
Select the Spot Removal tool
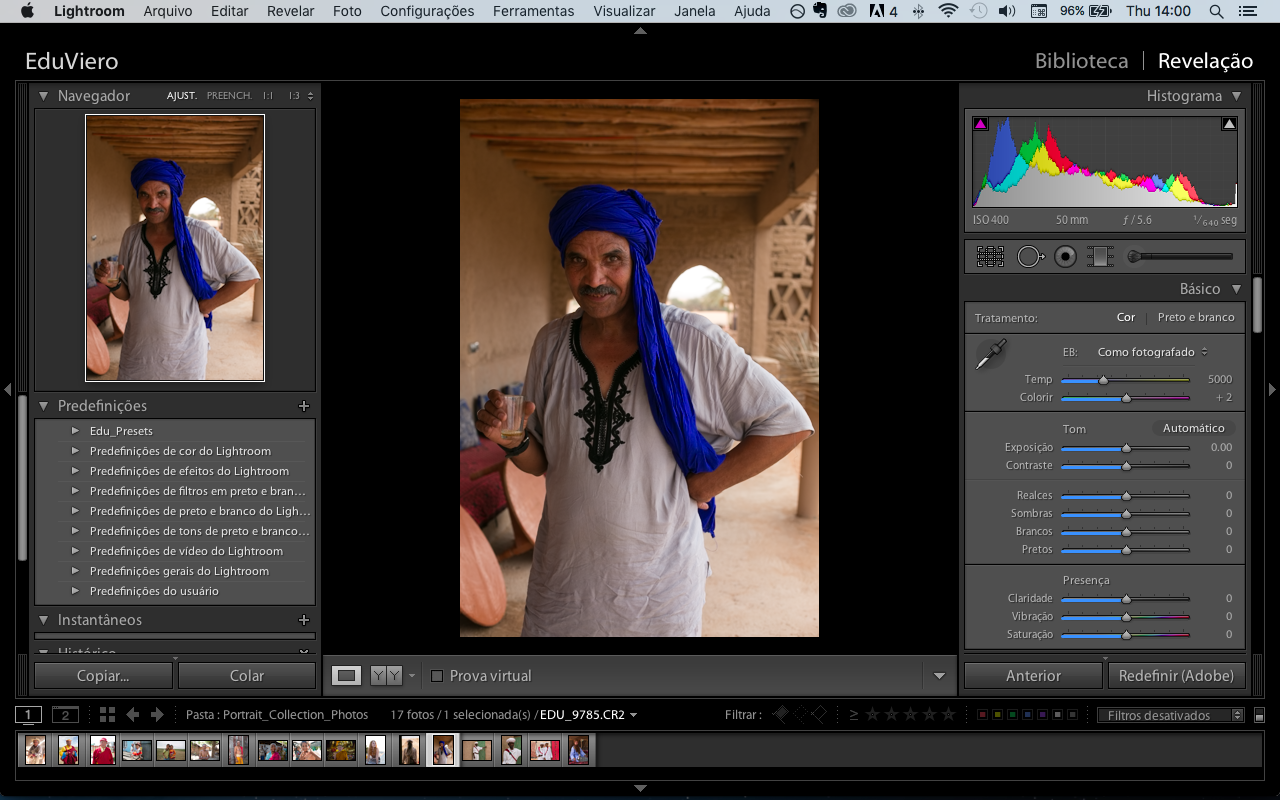click(x=1030, y=256)
